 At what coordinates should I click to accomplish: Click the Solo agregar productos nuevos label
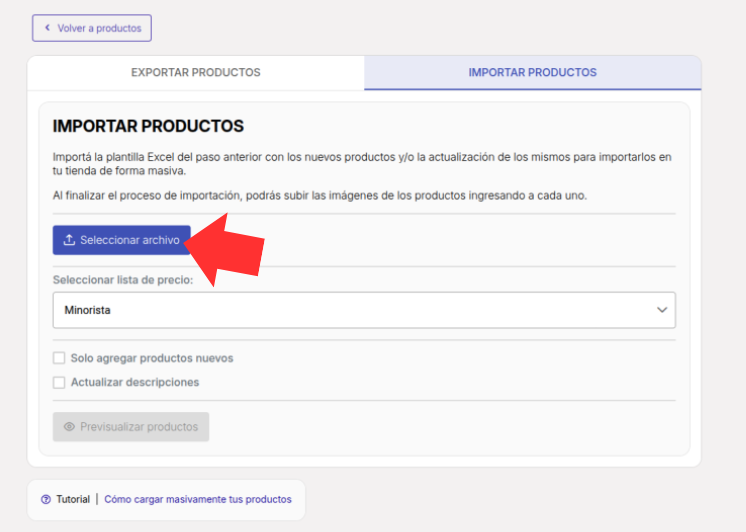[x=152, y=358]
